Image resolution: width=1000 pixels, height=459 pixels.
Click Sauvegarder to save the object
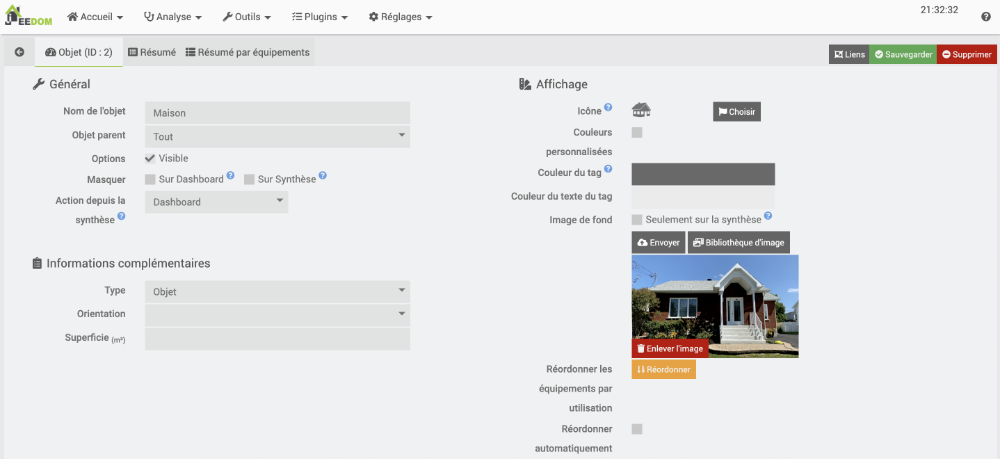[x=903, y=55]
